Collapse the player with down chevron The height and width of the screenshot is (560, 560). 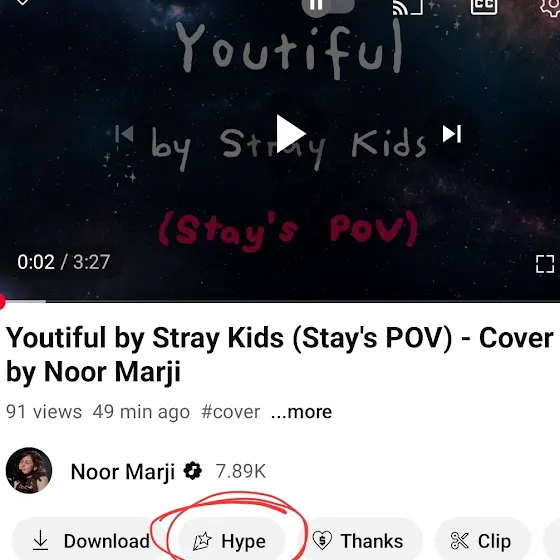click(22, 2)
